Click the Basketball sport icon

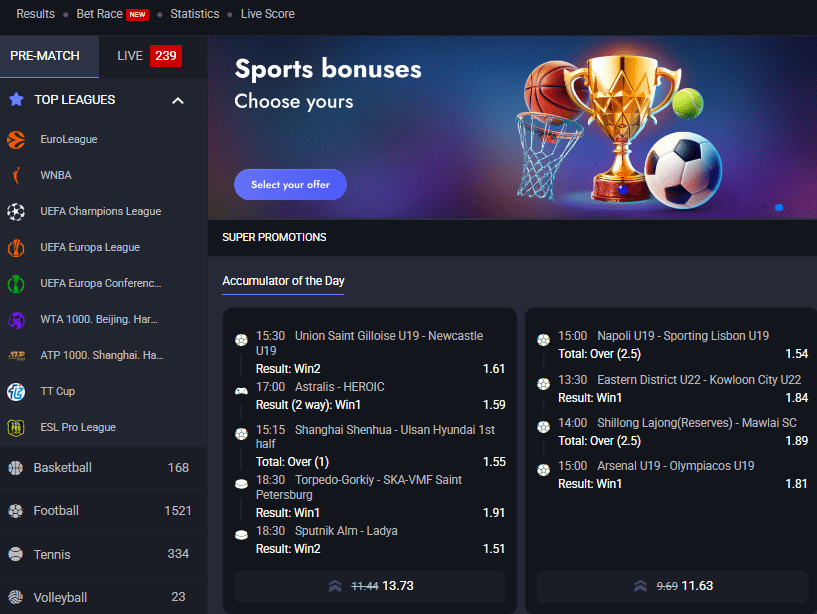[x=16, y=468]
